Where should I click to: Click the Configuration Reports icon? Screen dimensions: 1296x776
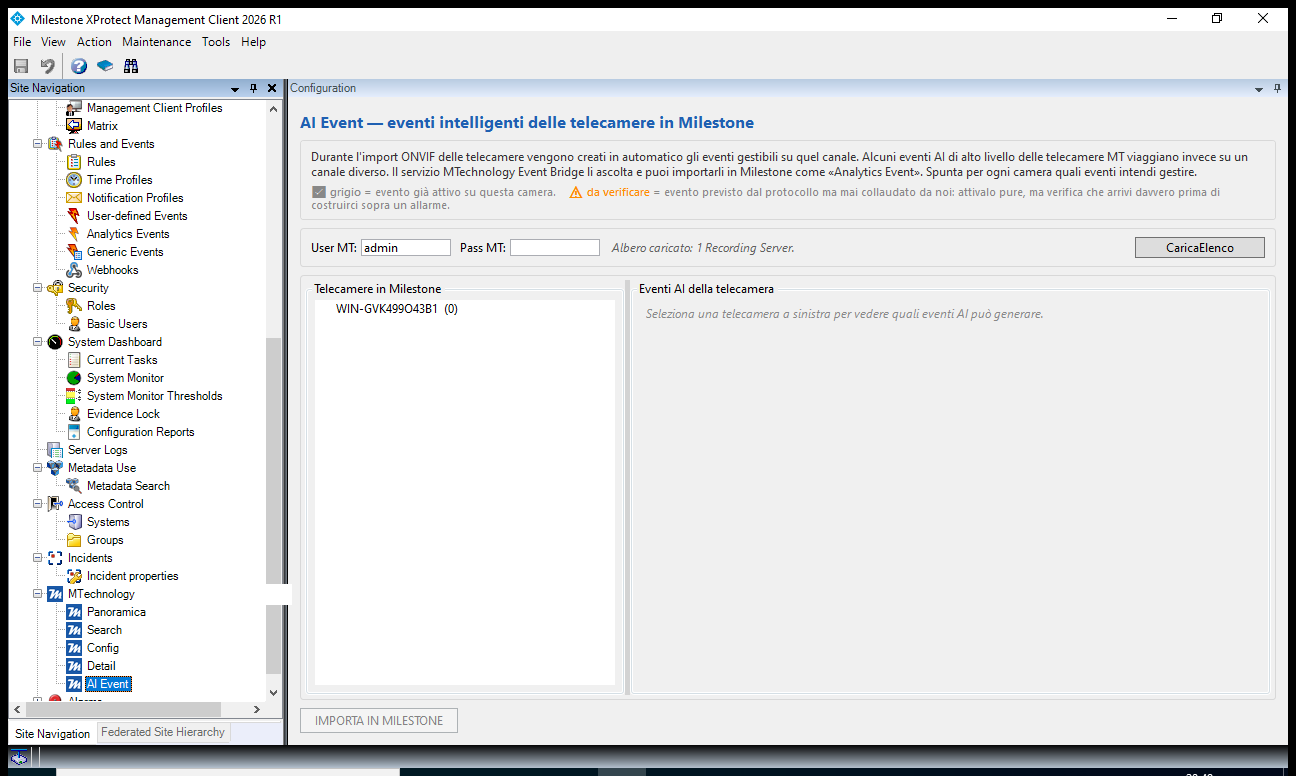(x=74, y=432)
